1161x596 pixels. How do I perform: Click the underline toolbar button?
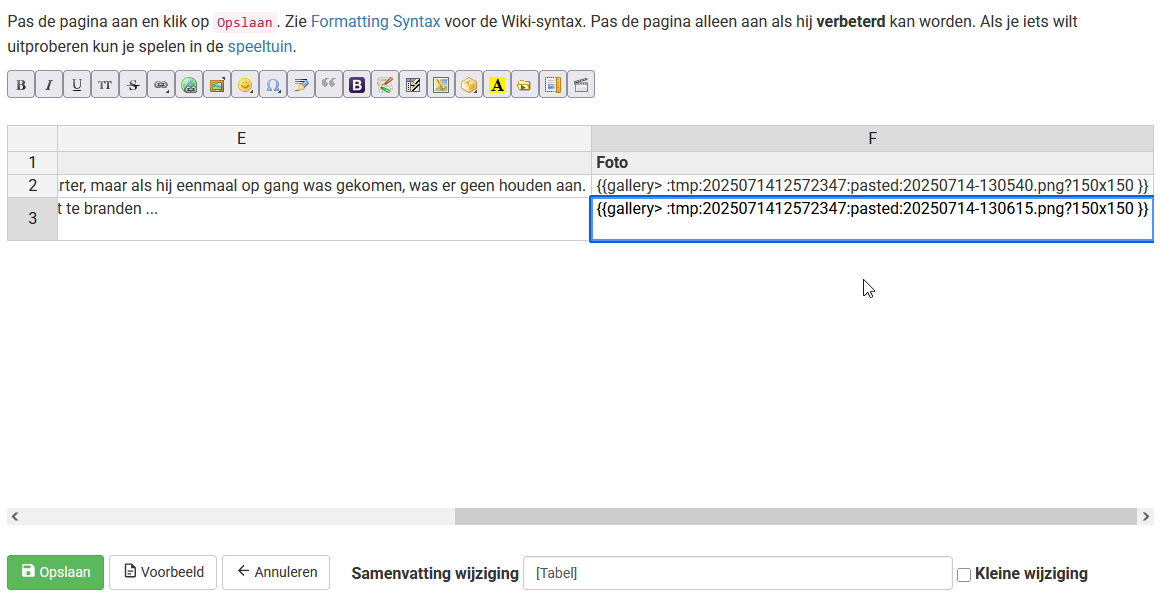pos(77,85)
